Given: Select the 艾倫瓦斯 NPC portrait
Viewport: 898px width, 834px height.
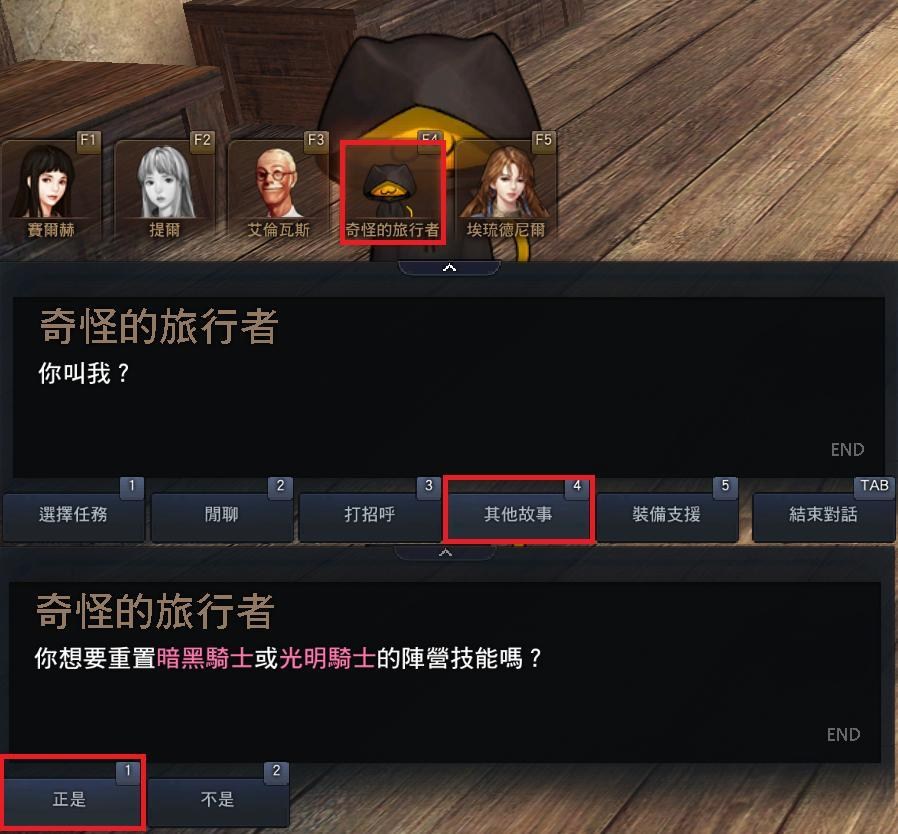Looking at the screenshot, I should 278,191.
